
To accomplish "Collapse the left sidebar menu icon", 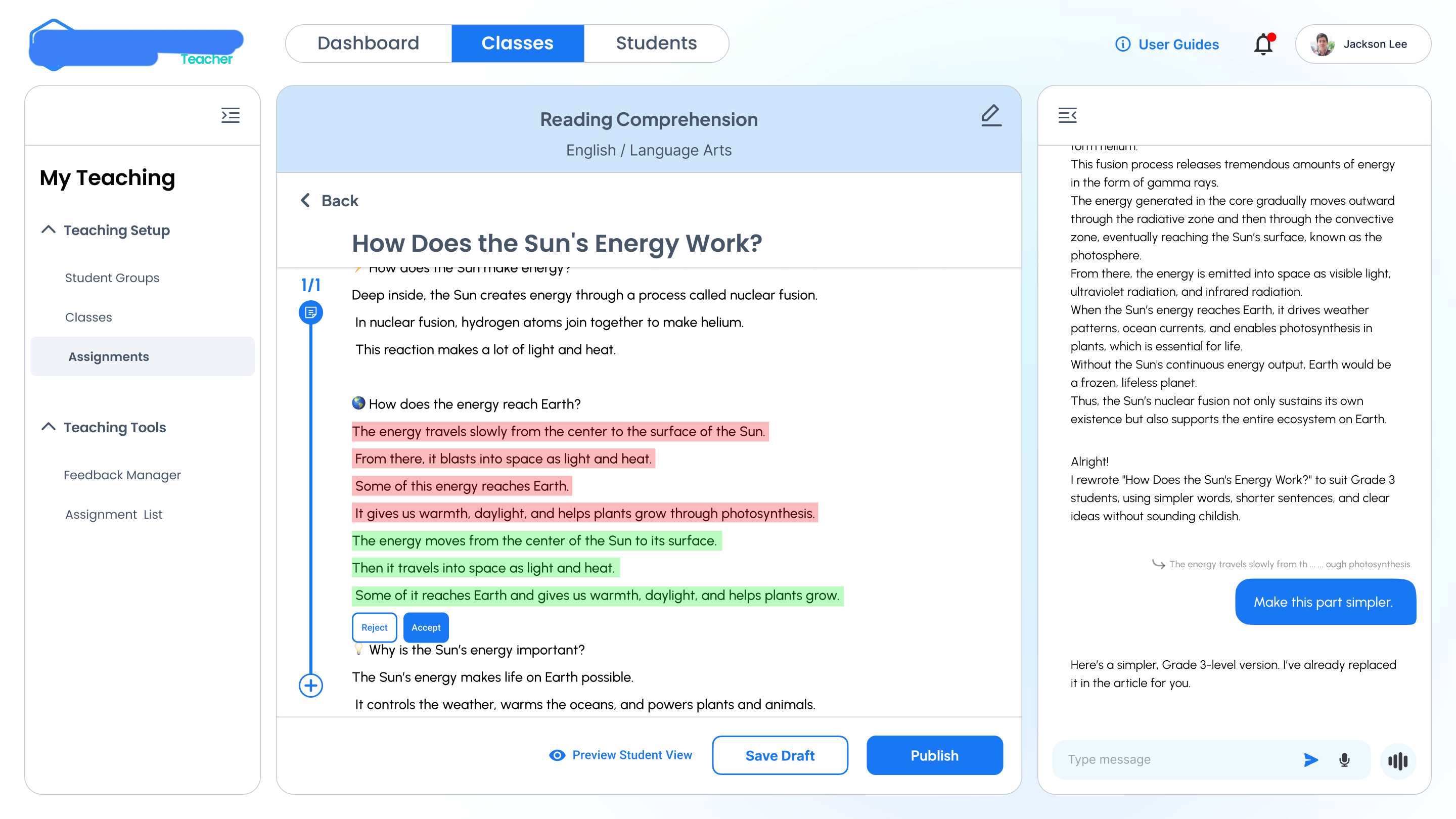I will (x=230, y=115).
